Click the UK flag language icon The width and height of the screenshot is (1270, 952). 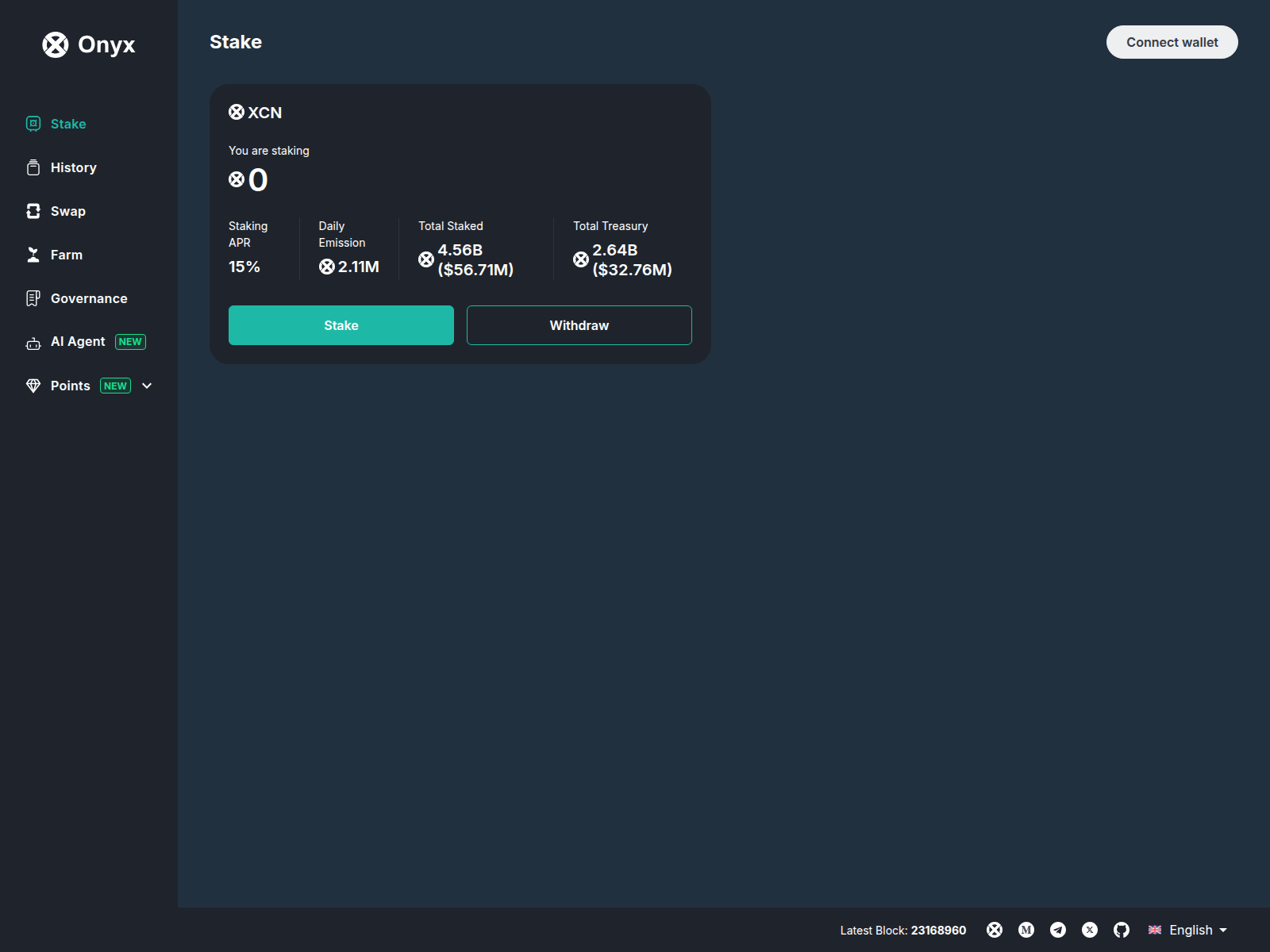(1155, 930)
